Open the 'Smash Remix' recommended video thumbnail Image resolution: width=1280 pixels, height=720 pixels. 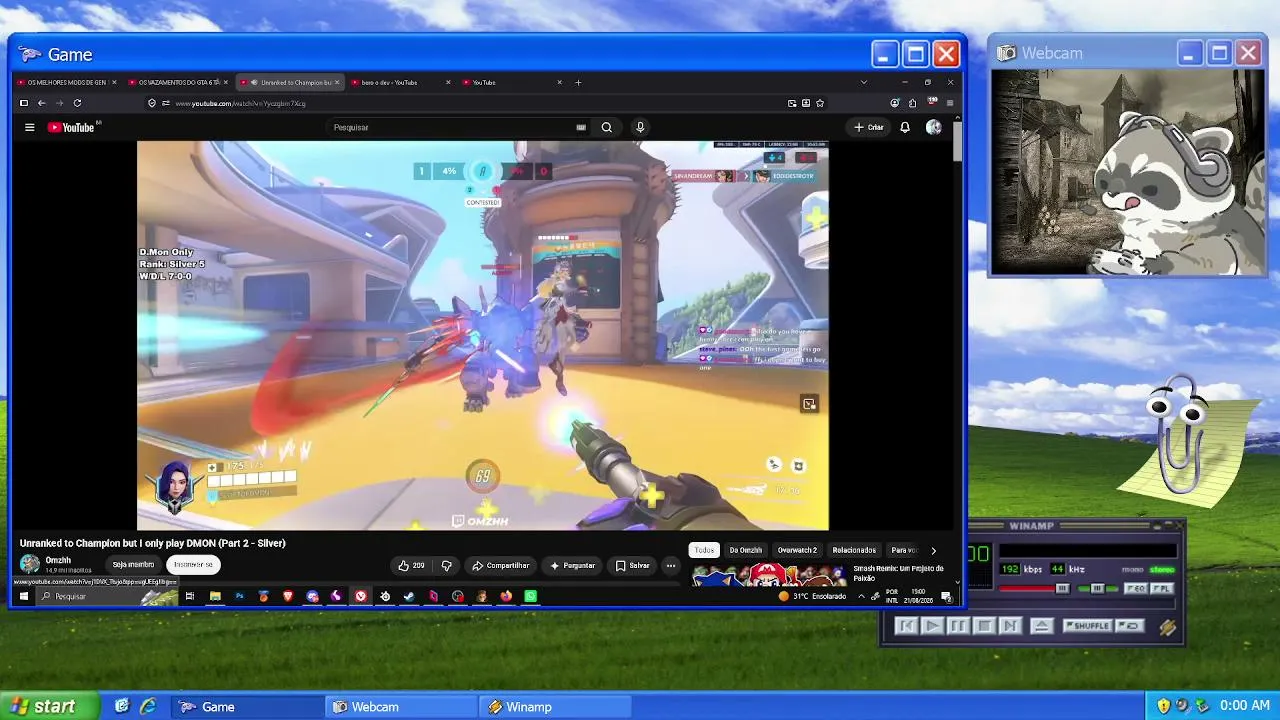pyautogui.click(x=768, y=575)
